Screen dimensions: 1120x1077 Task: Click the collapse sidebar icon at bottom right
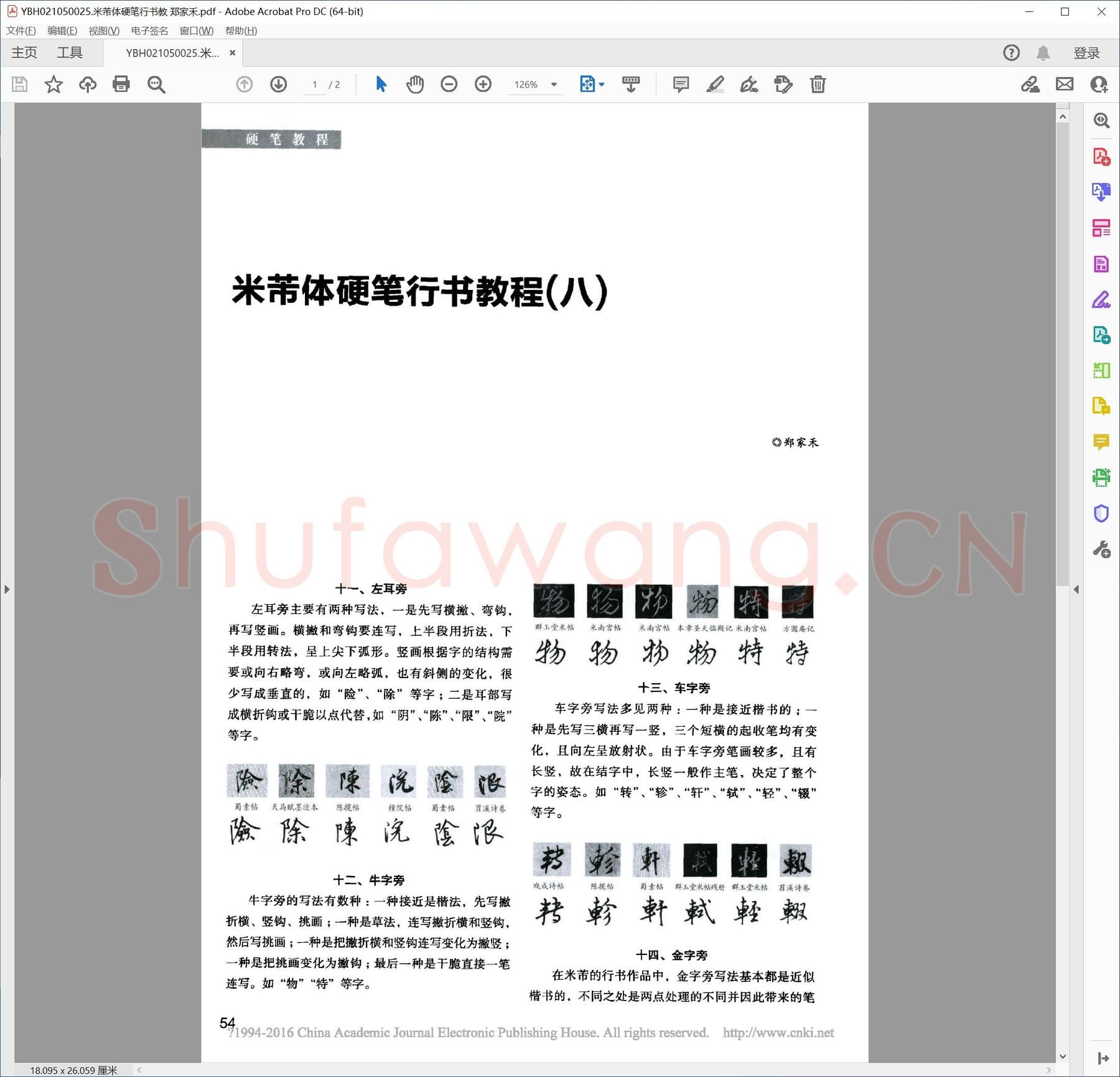tap(1103, 1058)
